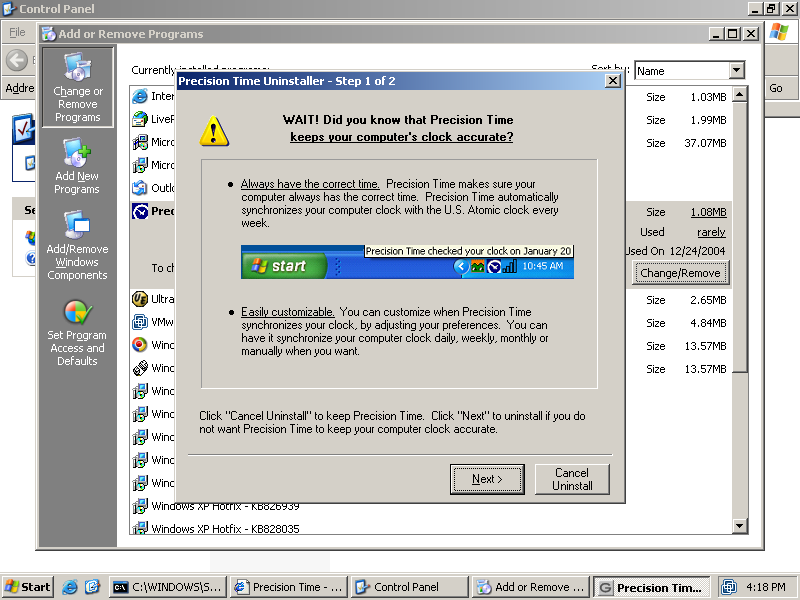The height and width of the screenshot is (600, 800).
Task: Click the 1.08MB size link for Precision Time
Action: click(708, 212)
